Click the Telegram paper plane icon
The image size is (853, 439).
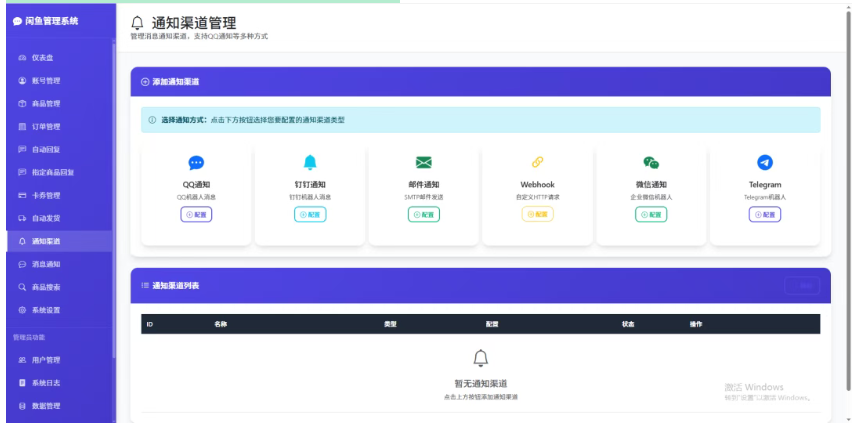(765, 162)
